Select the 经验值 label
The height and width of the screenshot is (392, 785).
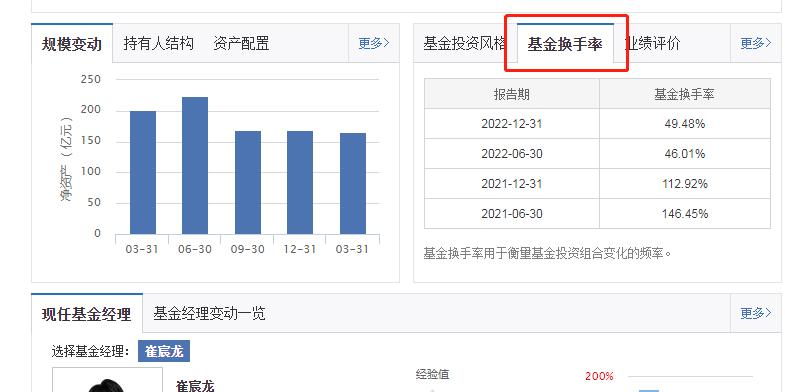[x=432, y=374]
